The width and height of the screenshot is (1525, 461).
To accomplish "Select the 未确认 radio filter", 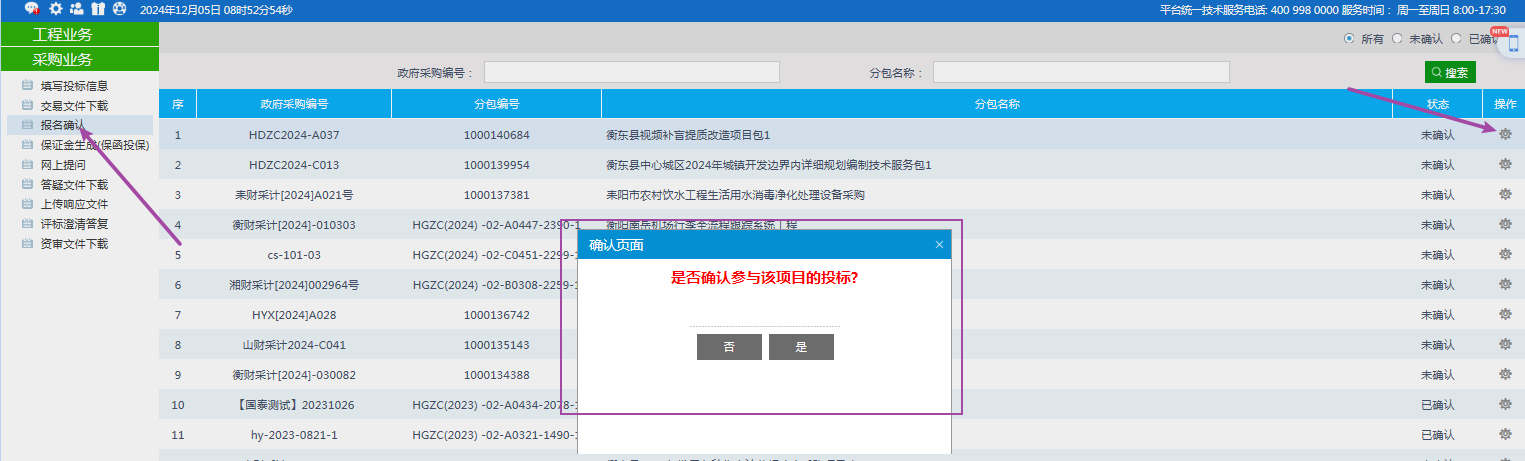I will tap(1398, 39).
